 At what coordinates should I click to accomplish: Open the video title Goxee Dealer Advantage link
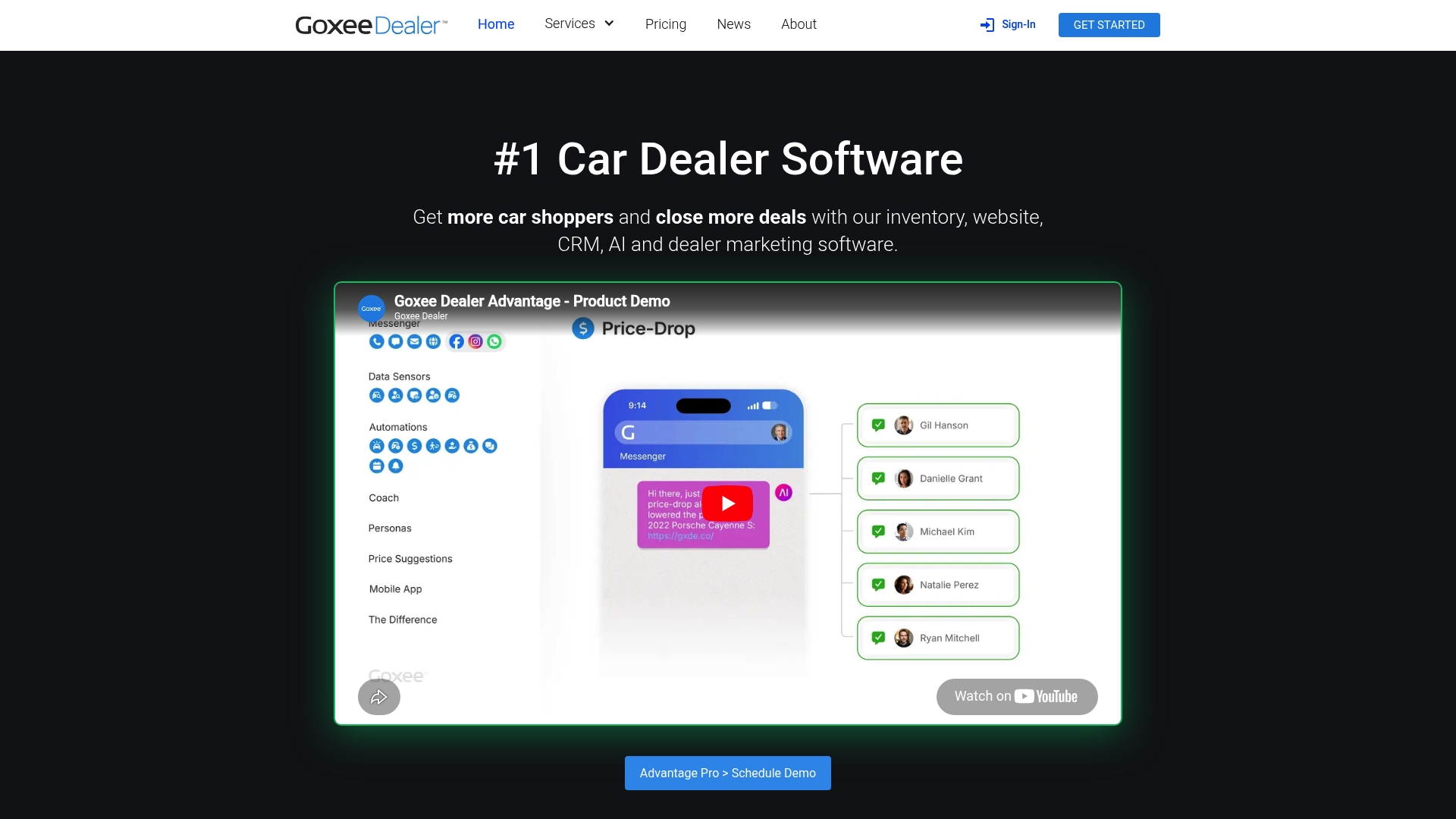pyautogui.click(x=532, y=301)
